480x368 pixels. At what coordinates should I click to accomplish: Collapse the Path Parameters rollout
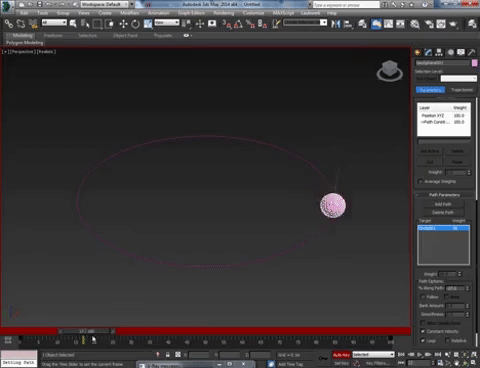[x=444, y=195]
